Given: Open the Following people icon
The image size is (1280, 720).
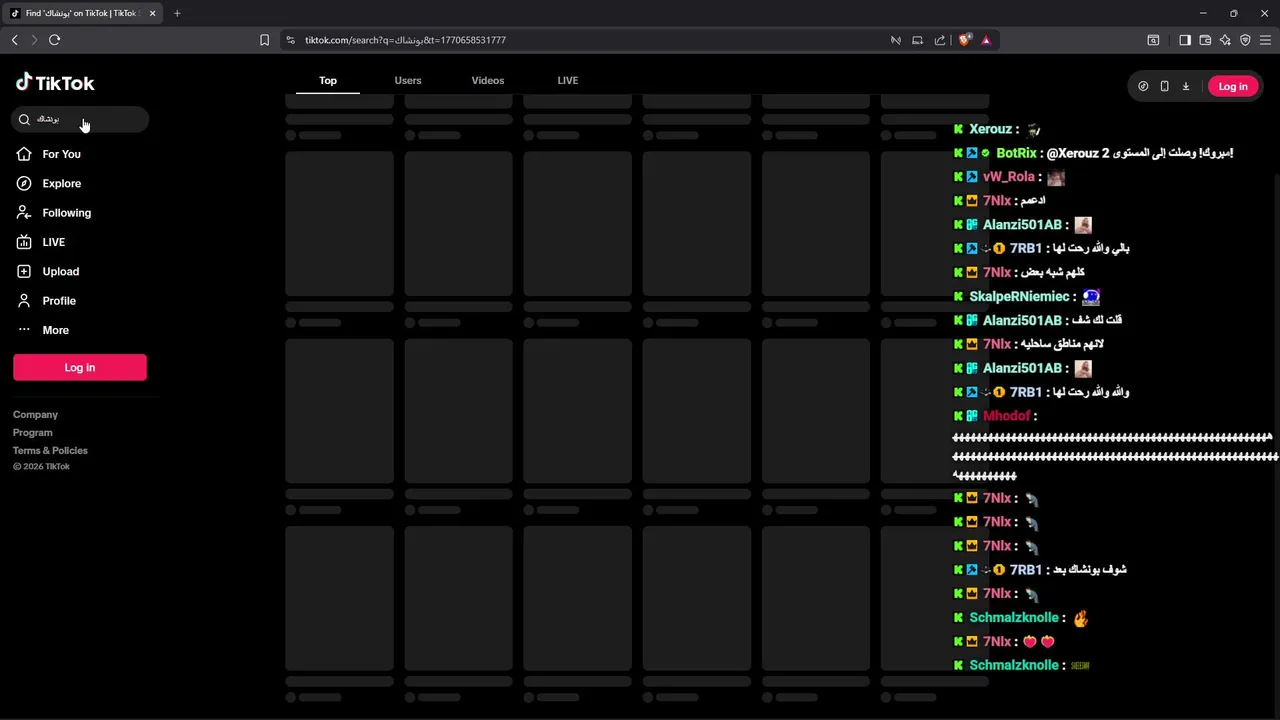Looking at the screenshot, I should (24, 213).
